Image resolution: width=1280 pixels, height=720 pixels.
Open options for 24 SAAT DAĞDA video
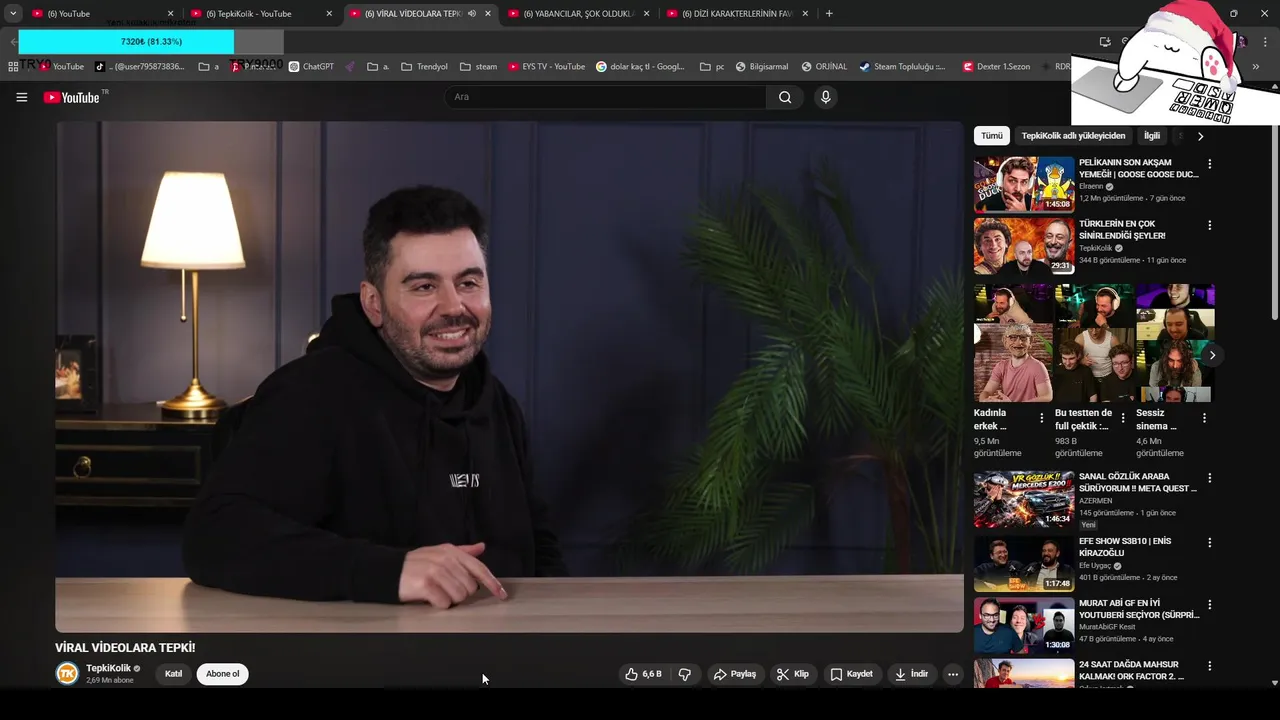click(1209, 666)
